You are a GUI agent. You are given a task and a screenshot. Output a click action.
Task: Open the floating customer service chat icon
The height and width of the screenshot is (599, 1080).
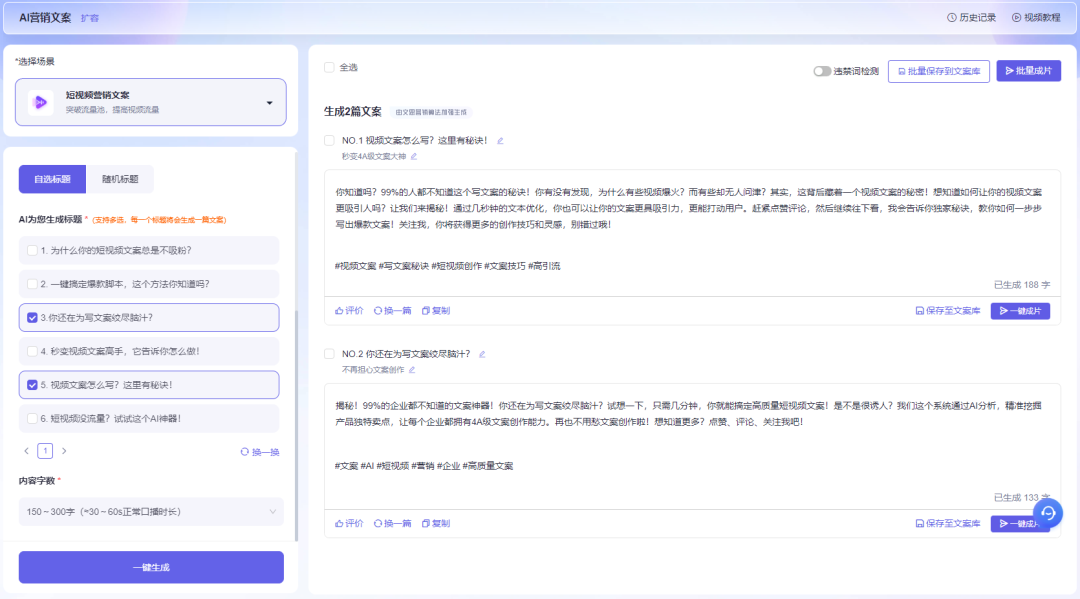pos(1048,512)
